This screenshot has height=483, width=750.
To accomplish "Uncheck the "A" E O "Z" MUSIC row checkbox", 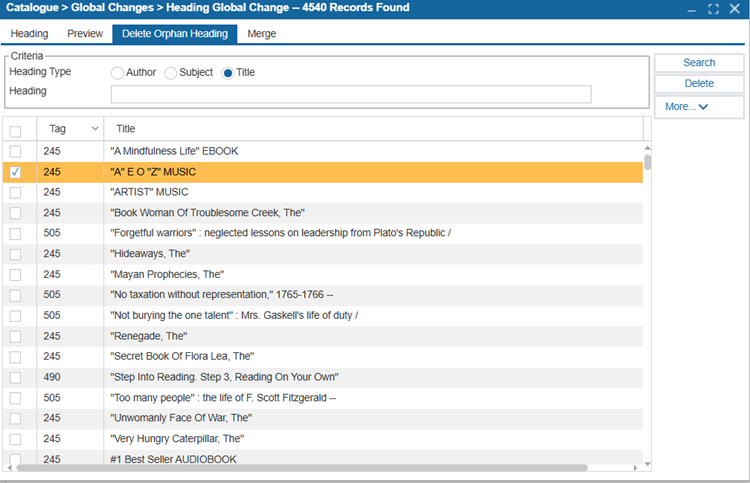I will (x=15, y=172).
